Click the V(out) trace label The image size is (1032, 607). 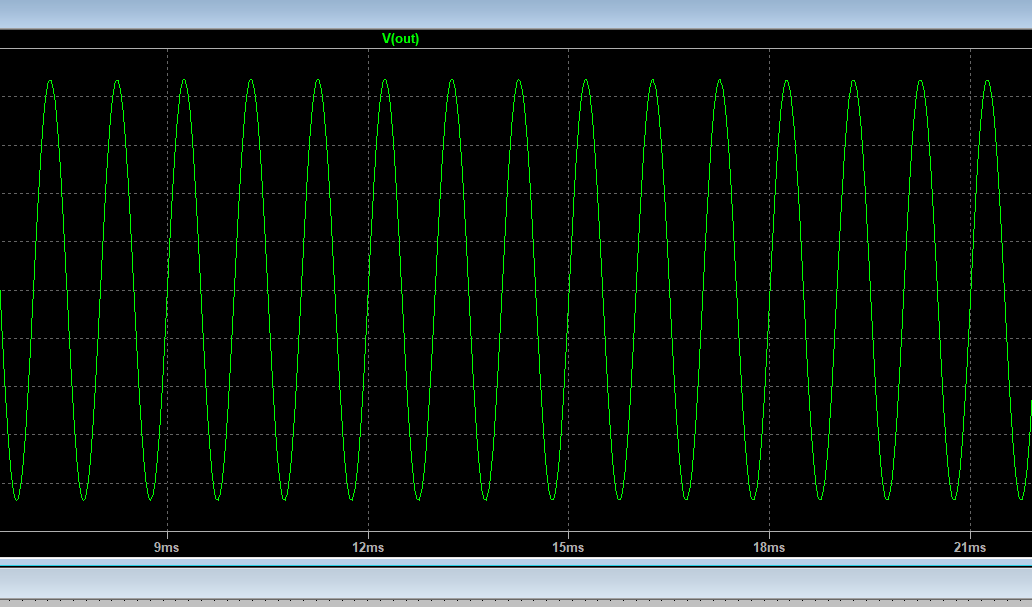[x=400, y=39]
